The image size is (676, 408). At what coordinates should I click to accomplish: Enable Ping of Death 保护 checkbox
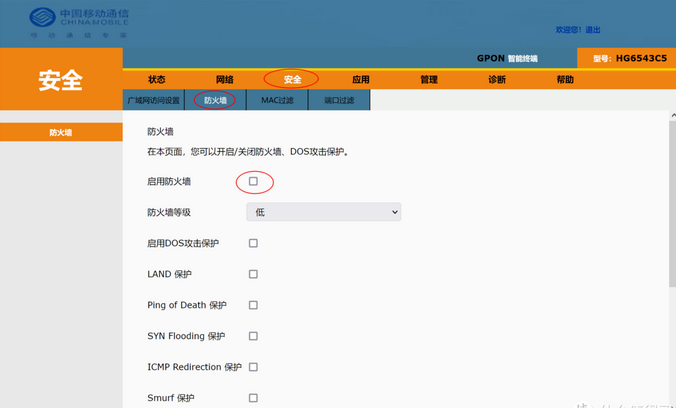[x=253, y=305]
